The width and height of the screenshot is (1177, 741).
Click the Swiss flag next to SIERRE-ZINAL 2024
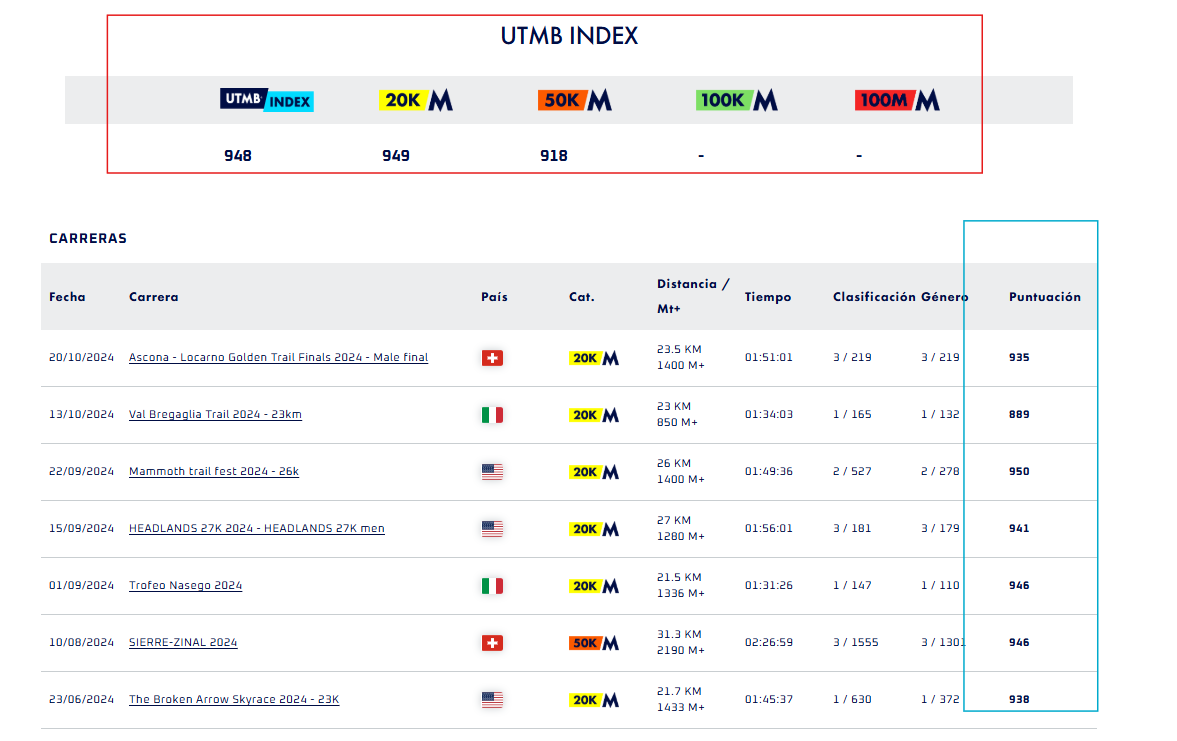pyautogui.click(x=492, y=643)
